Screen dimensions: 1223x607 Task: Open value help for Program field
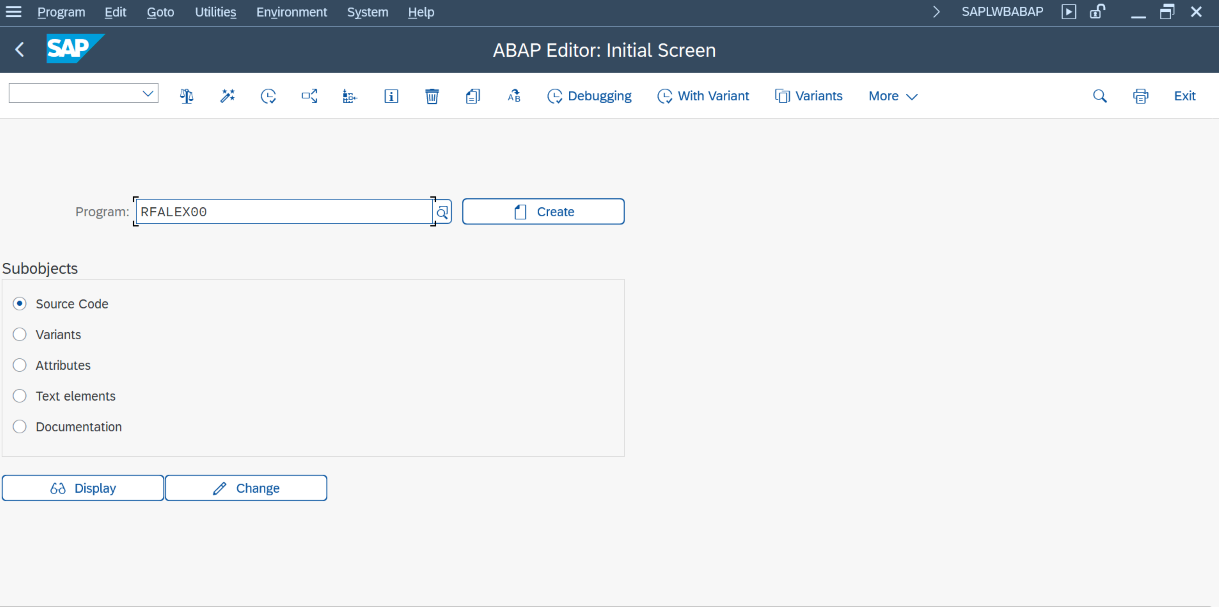click(443, 212)
